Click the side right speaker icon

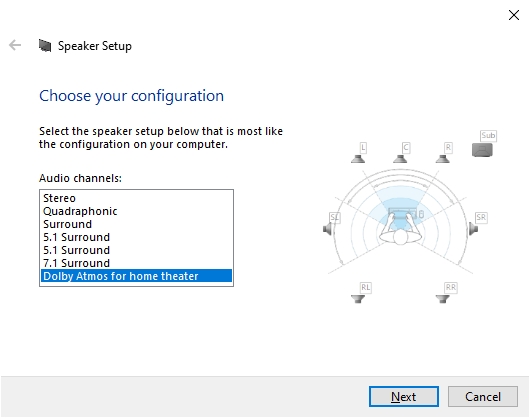point(473,229)
